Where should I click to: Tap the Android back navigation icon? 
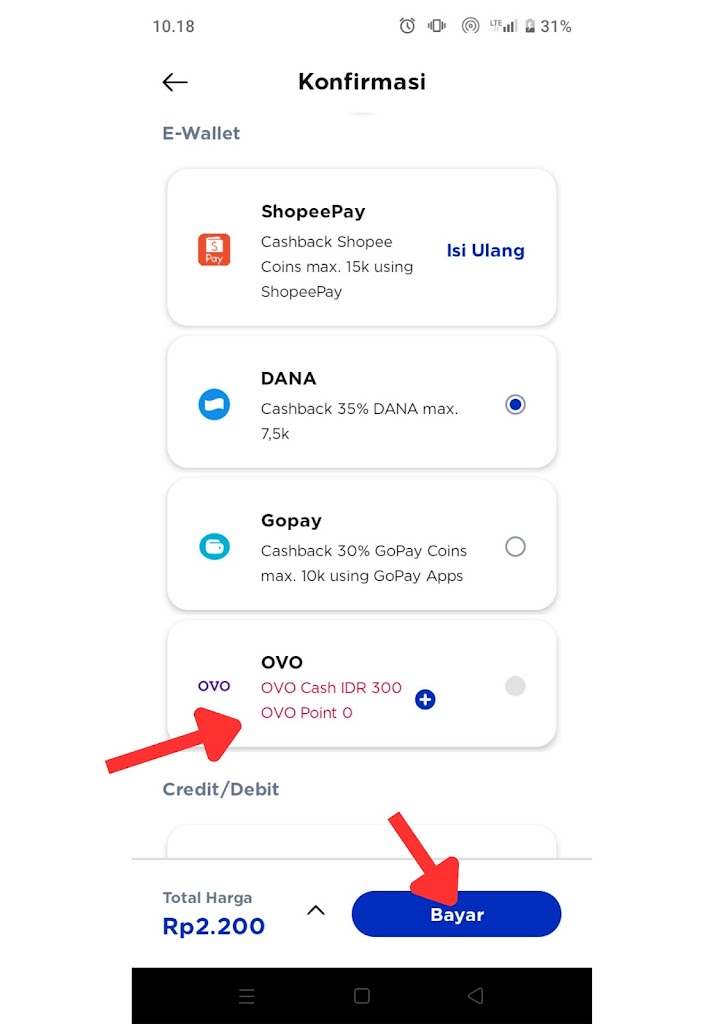coord(476,995)
